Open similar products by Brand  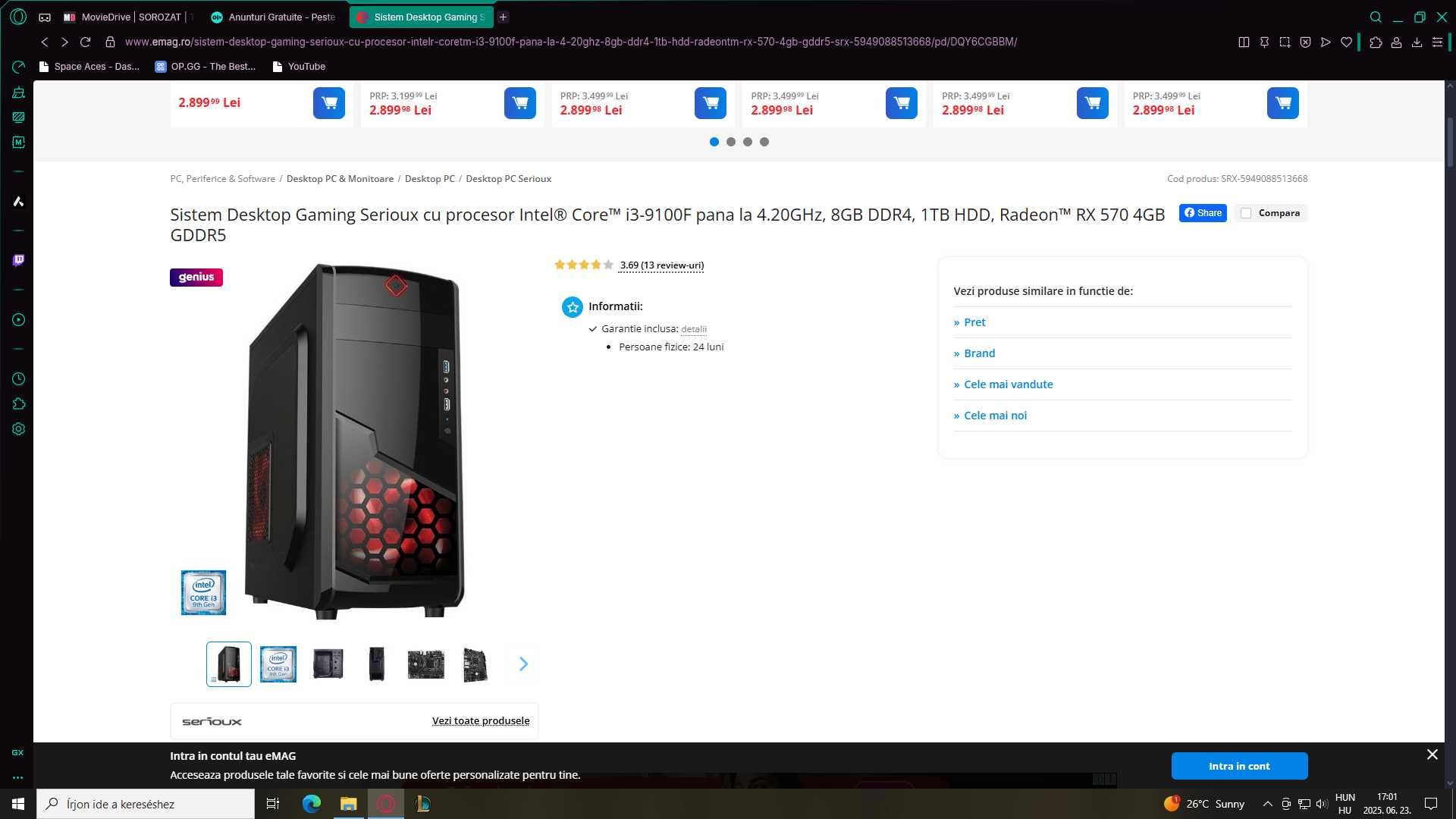click(979, 353)
